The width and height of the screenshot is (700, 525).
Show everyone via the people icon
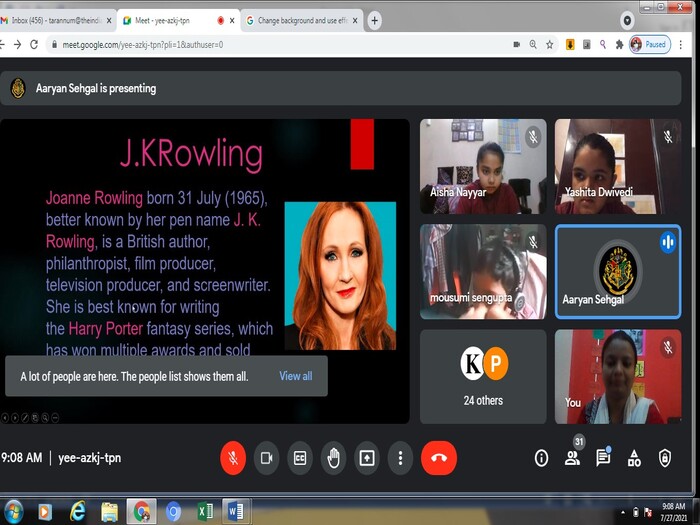click(x=572, y=458)
